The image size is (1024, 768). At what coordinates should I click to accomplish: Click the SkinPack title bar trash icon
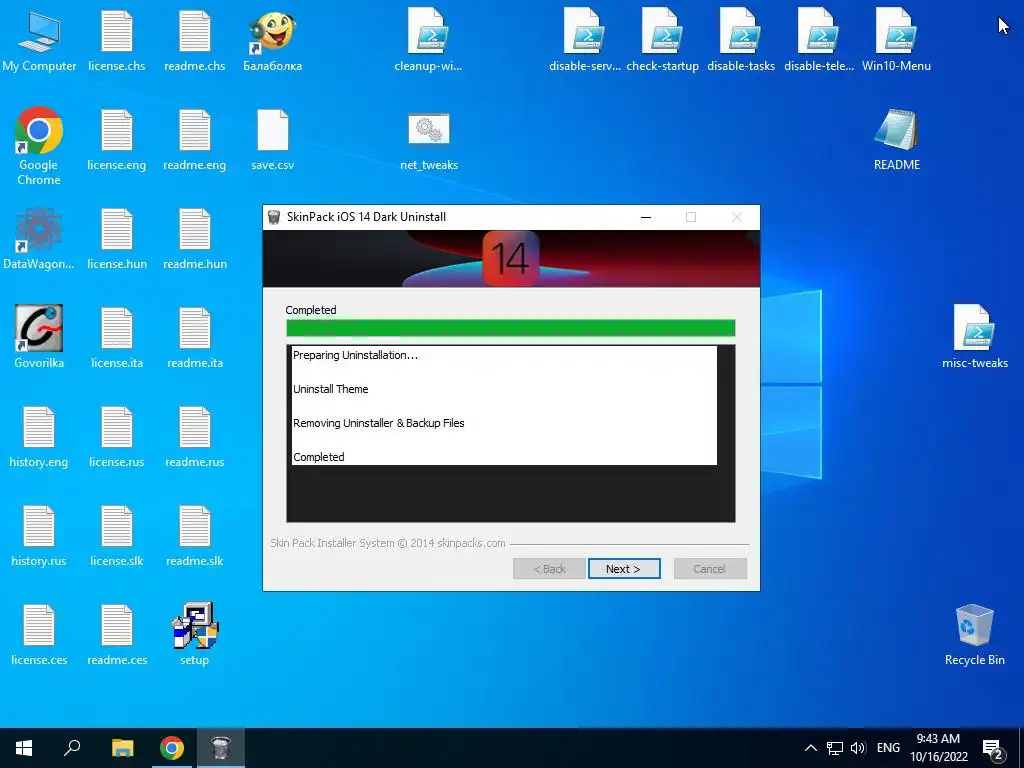(x=274, y=217)
